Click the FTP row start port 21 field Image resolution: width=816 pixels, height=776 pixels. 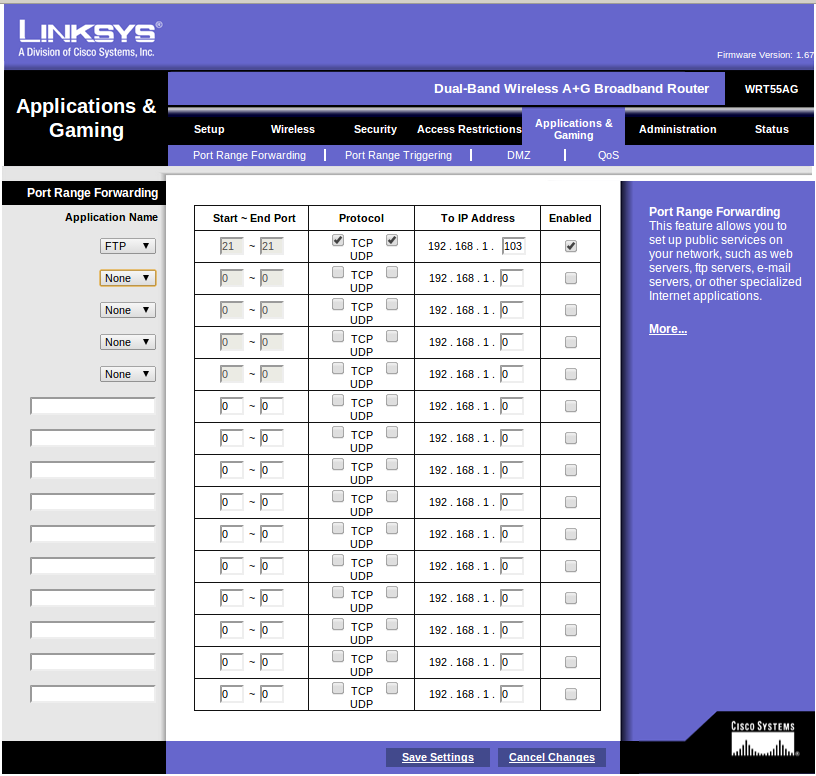232,246
